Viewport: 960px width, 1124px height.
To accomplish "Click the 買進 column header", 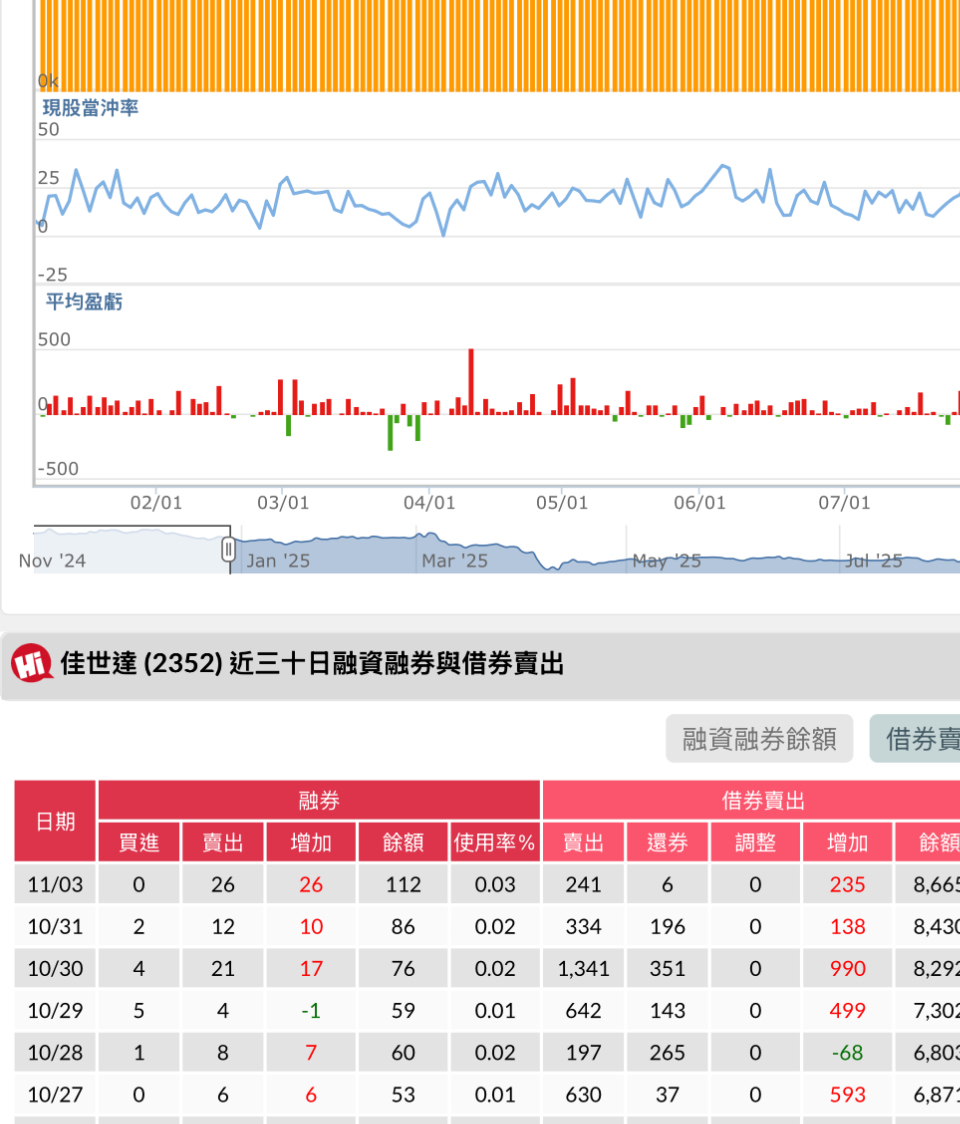I will click(x=139, y=842).
